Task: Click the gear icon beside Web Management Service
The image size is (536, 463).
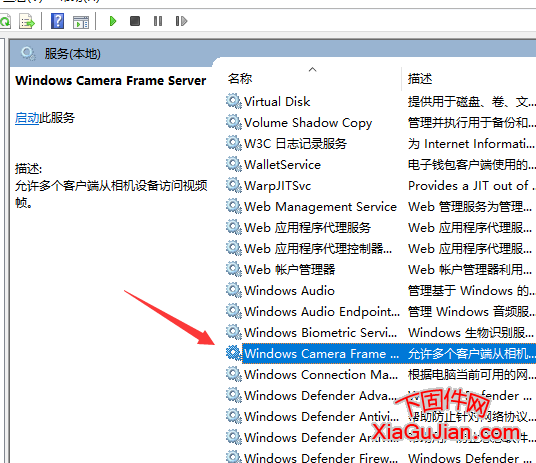Action: click(234, 206)
